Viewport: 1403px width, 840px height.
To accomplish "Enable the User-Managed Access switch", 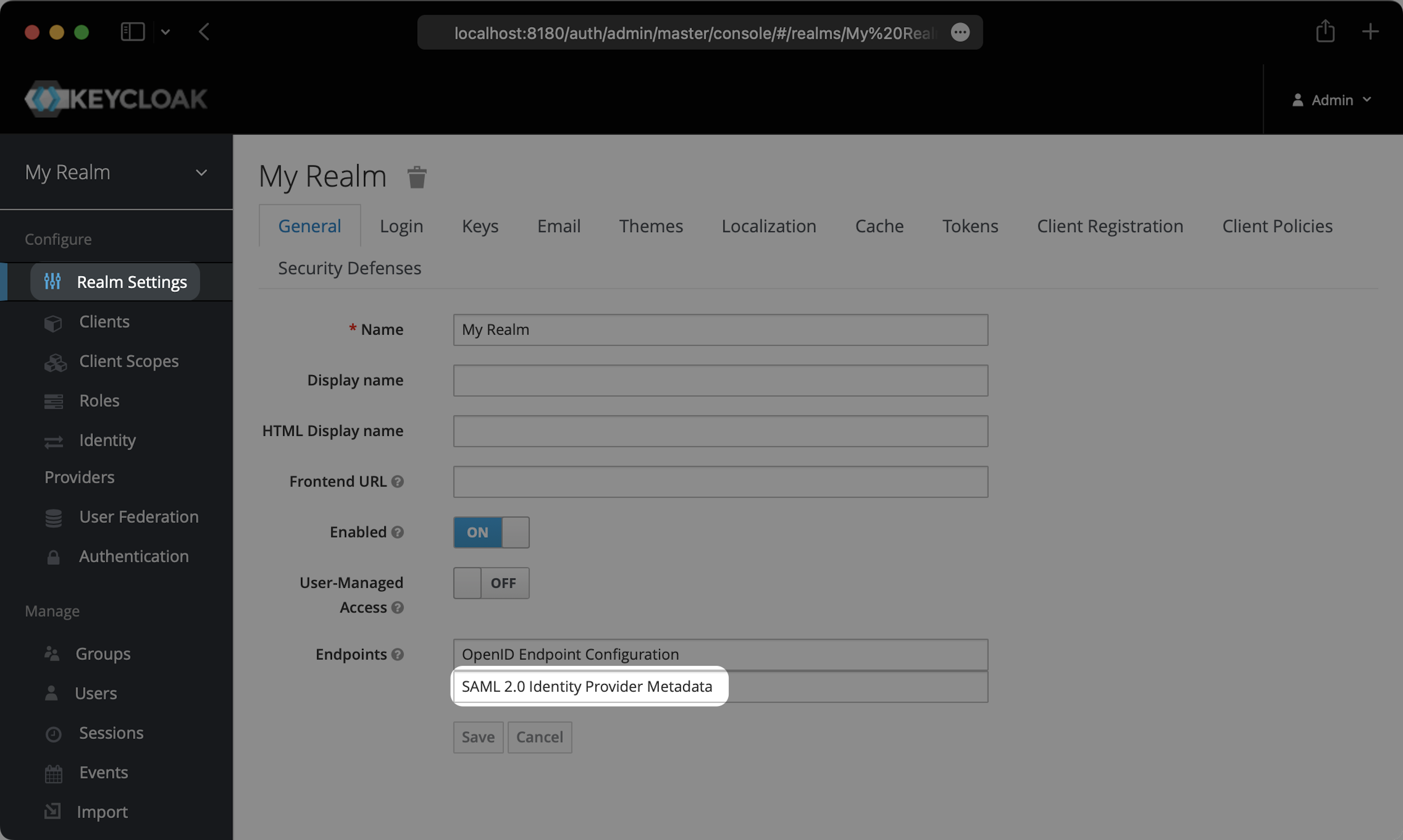I will (x=491, y=583).
